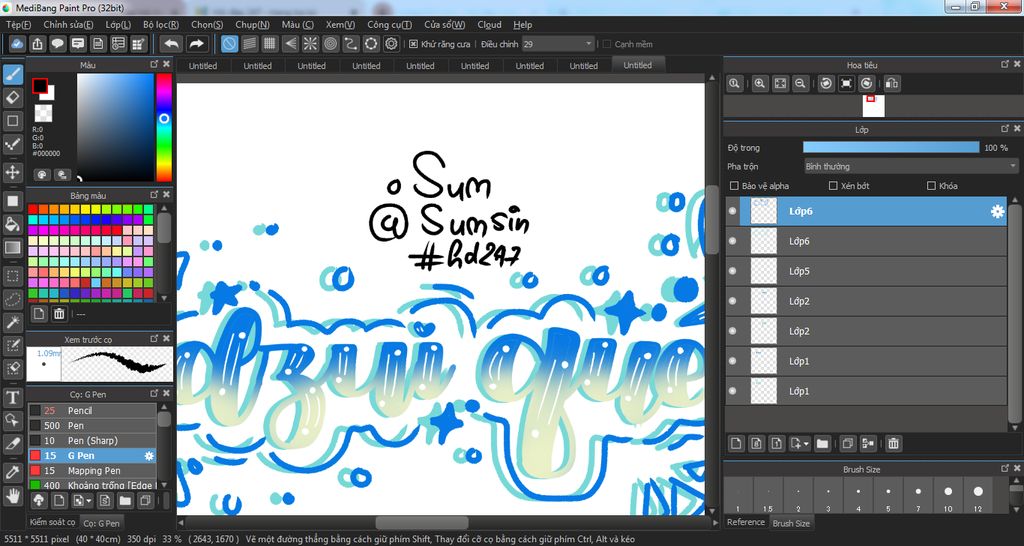Viewport: 1024px width, 546px height.
Task: Delete palette color with trash icon
Action: 59,314
